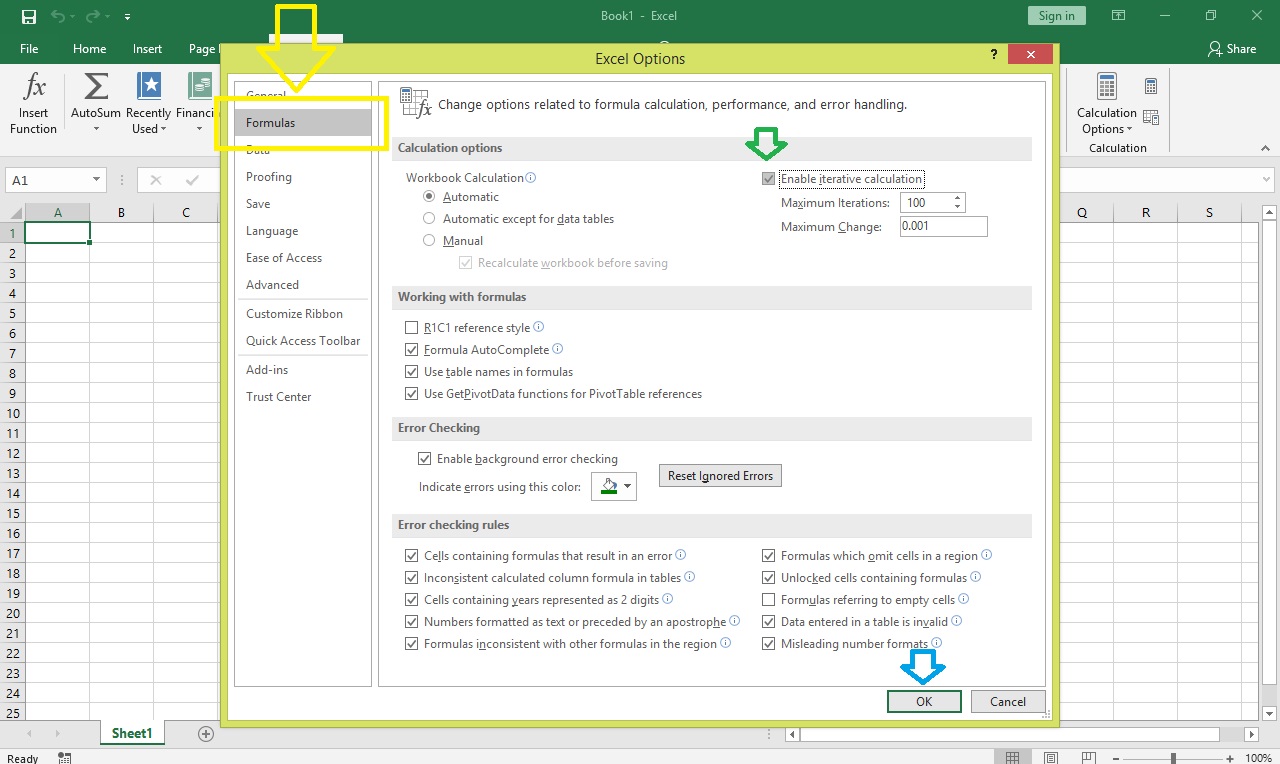
Task: Click the Calculate Now small calculator icon
Action: 1151,87
